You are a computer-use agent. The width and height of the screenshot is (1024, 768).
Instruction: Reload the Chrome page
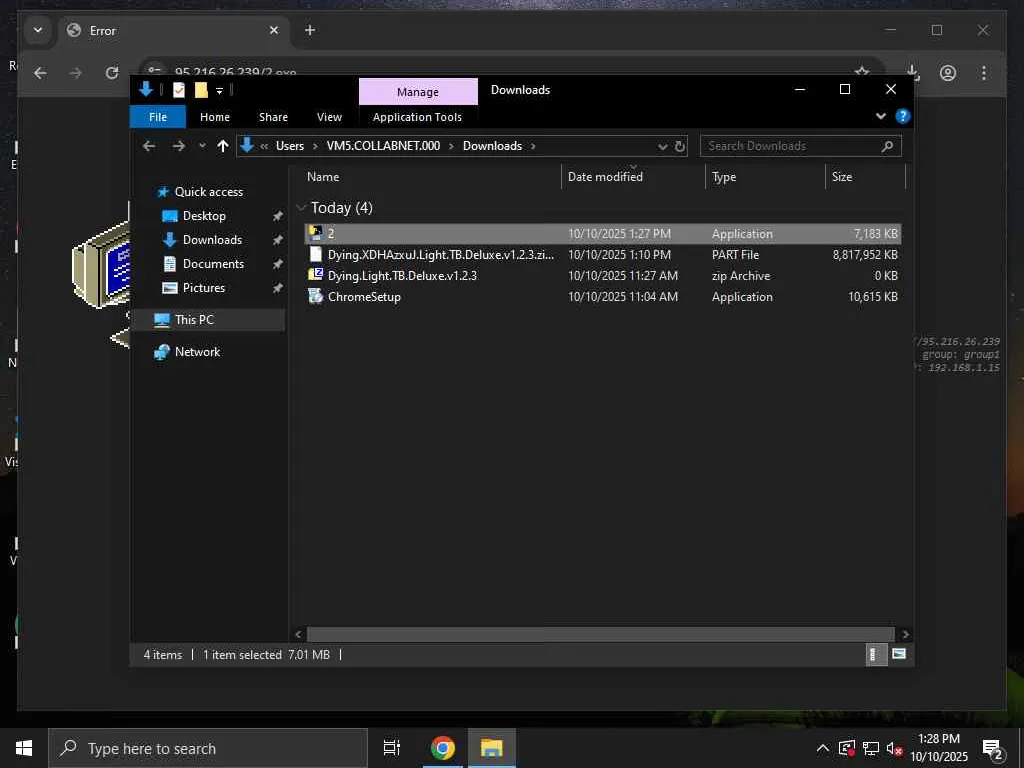click(x=112, y=72)
